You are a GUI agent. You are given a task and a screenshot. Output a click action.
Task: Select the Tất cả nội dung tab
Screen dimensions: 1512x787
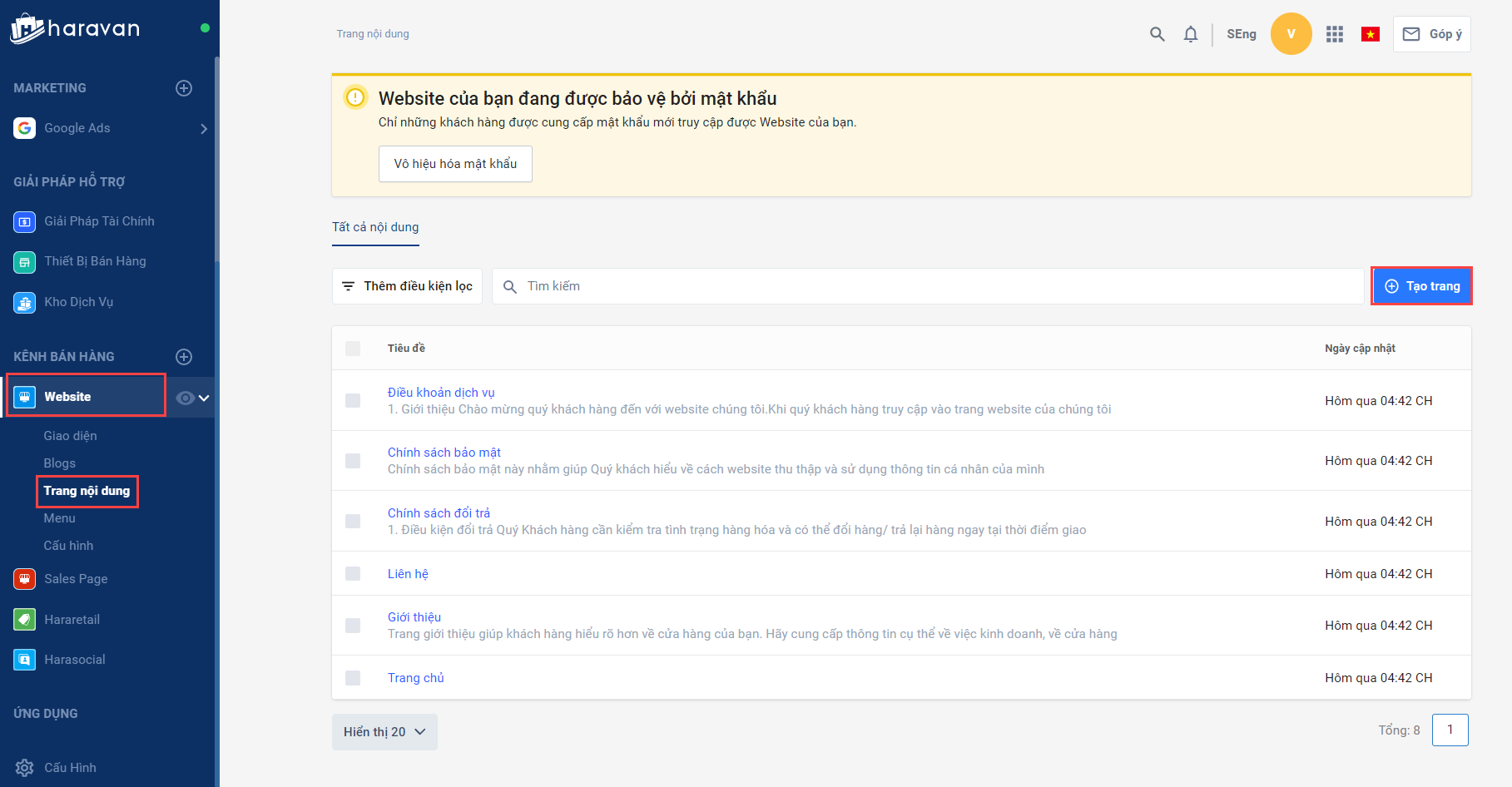coord(375,227)
